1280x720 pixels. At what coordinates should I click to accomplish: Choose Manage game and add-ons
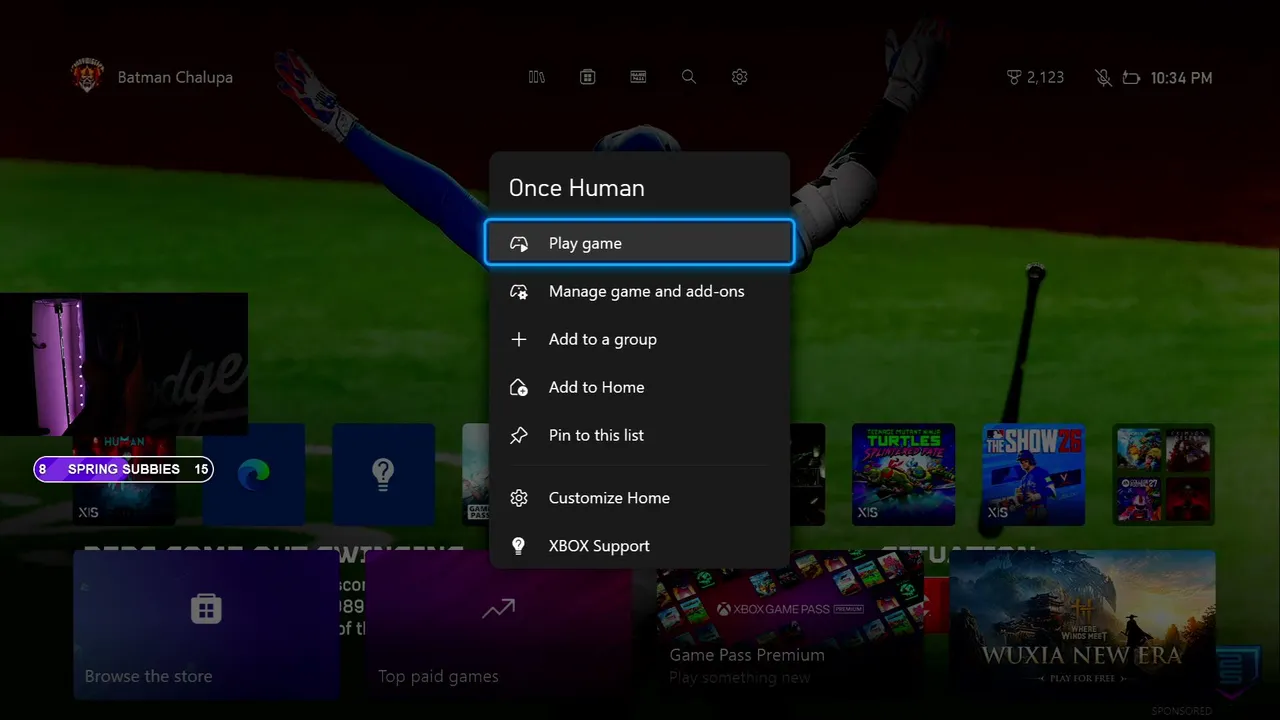pos(639,291)
